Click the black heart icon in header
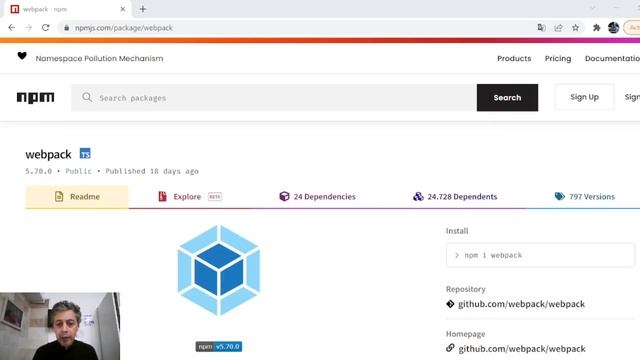640x360 pixels. [x=22, y=56]
